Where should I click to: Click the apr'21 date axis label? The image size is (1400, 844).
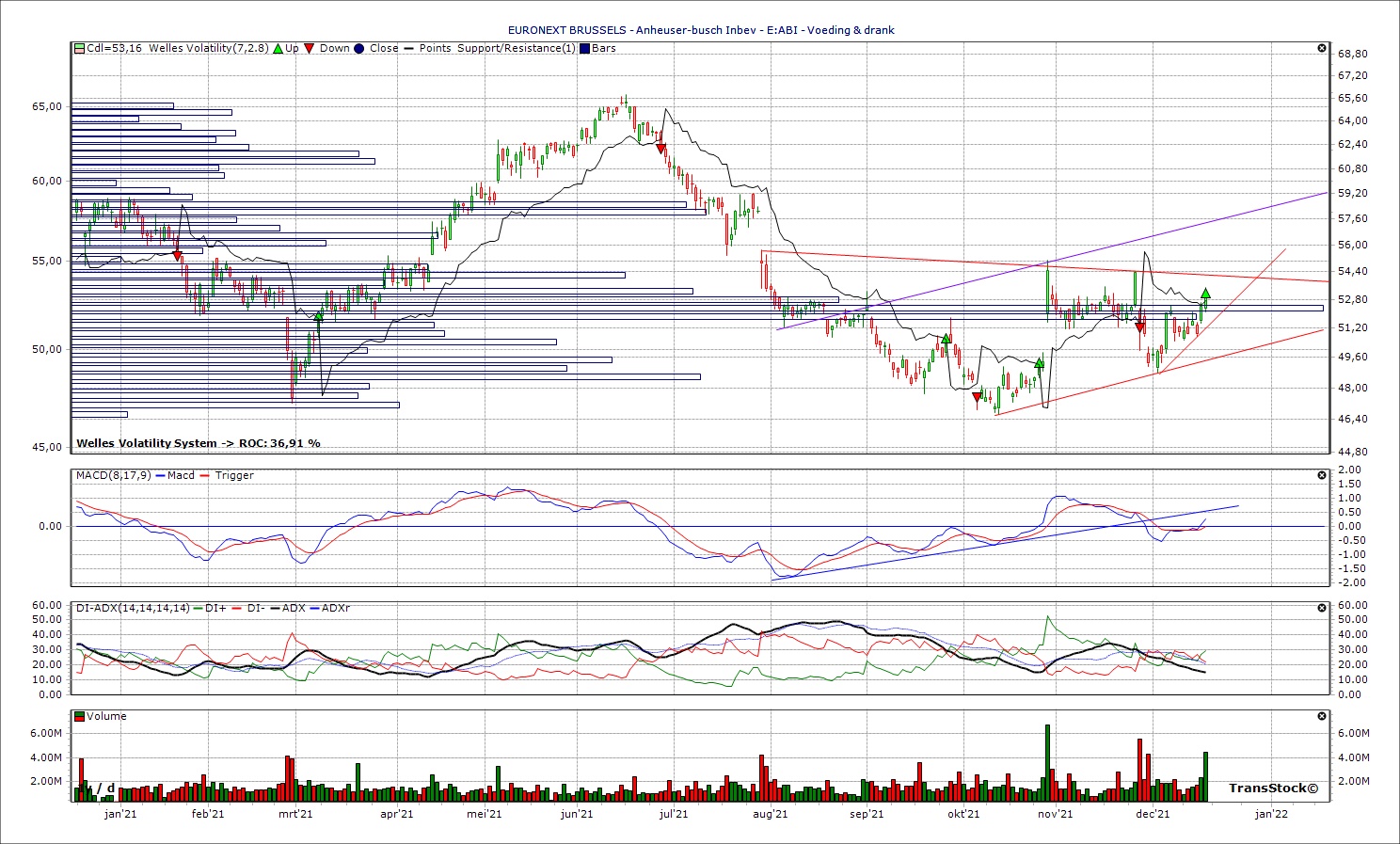(x=396, y=814)
